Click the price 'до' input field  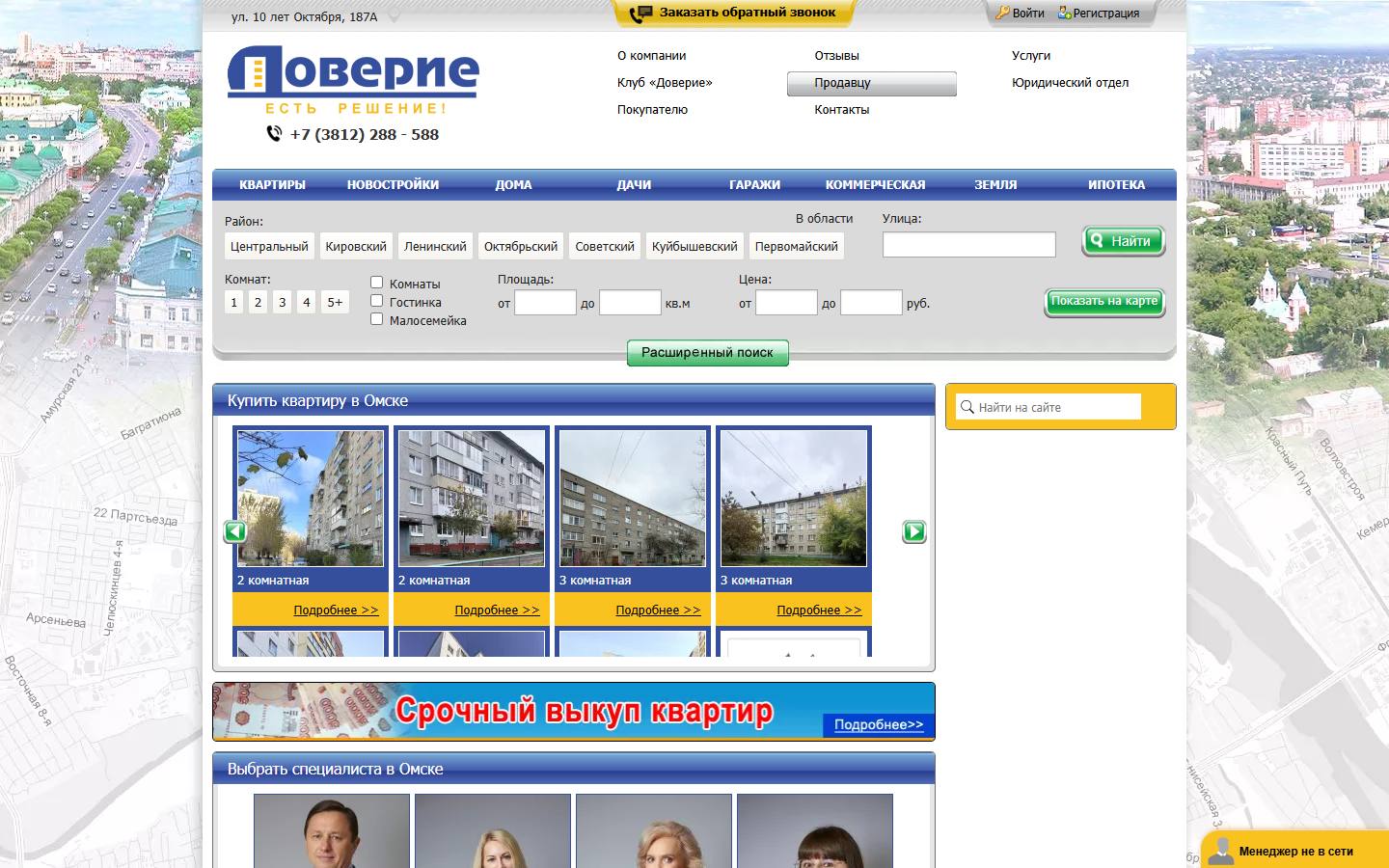pos(871,303)
